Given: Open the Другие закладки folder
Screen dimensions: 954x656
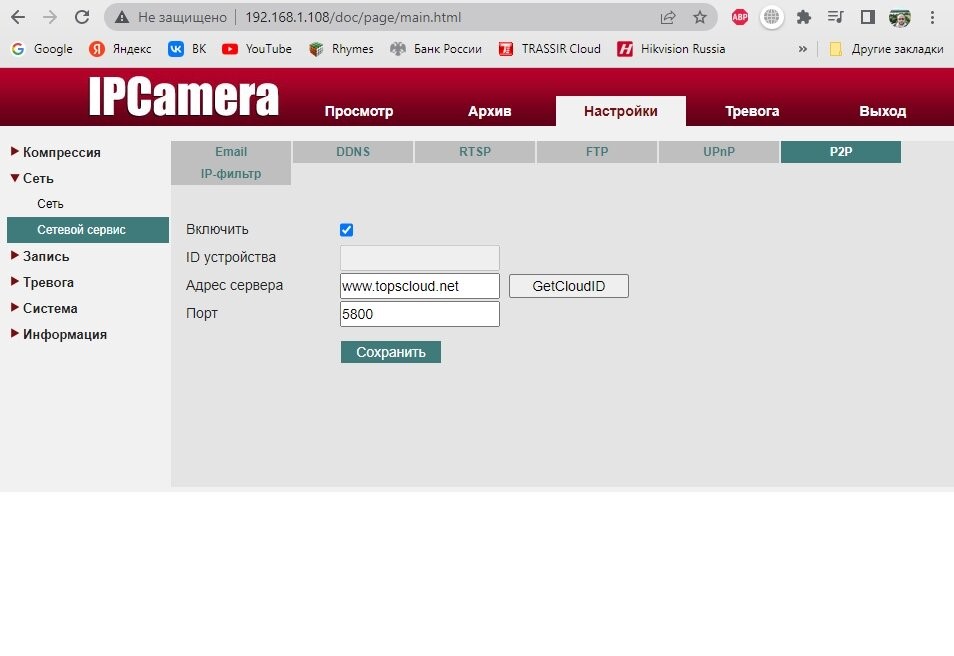Looking at the screenshot, I should [x=886, y=49].
